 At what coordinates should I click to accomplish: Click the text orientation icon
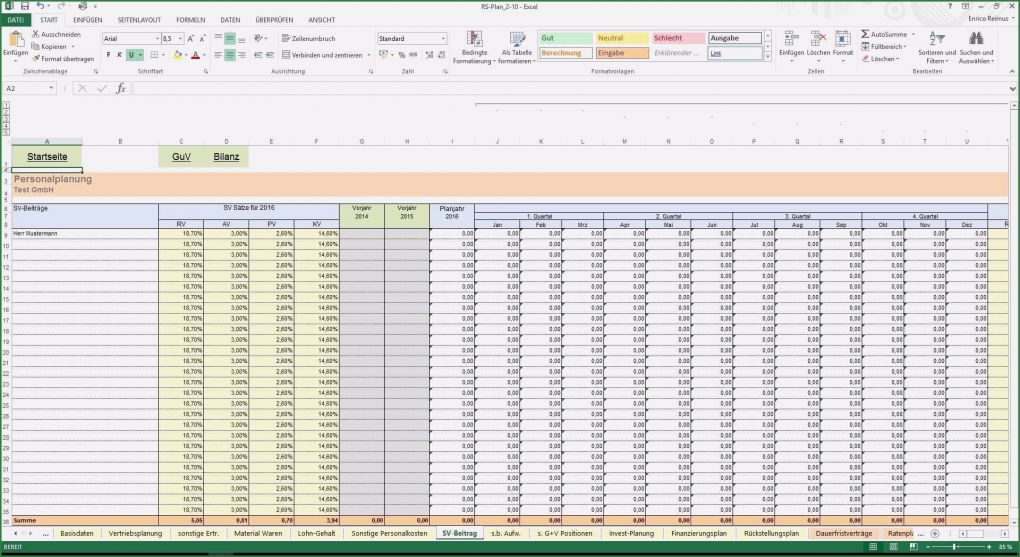(x=259, y=38)
